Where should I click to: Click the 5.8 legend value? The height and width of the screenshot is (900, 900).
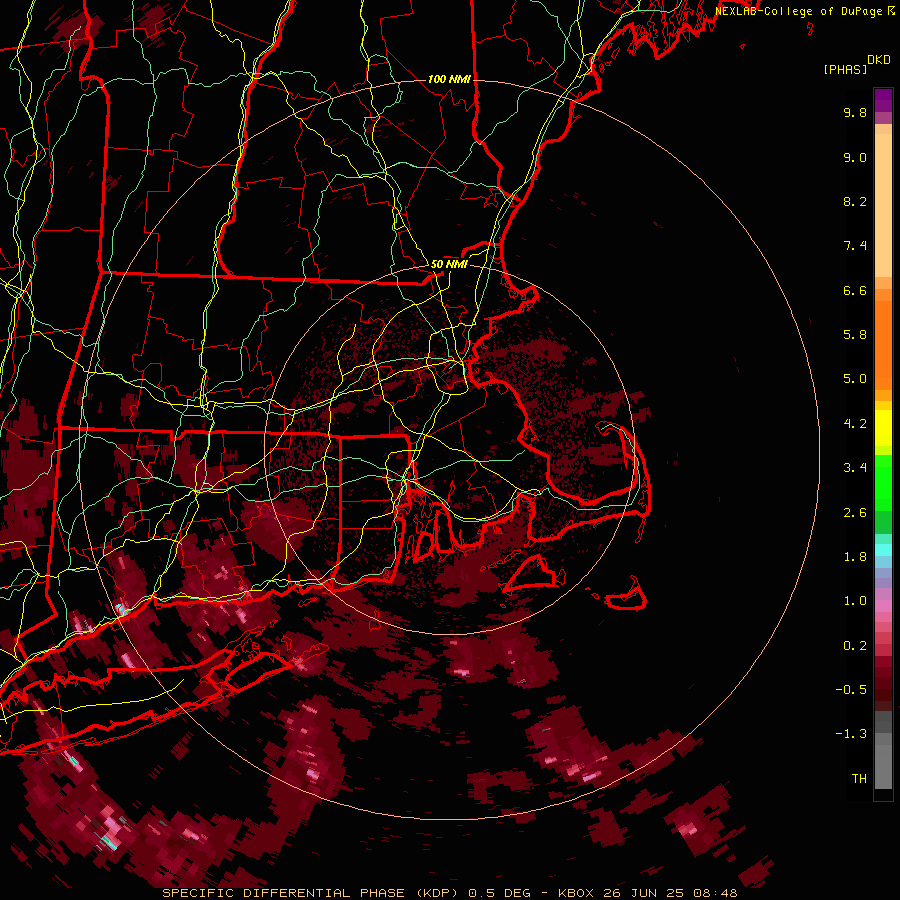point(855,335)
